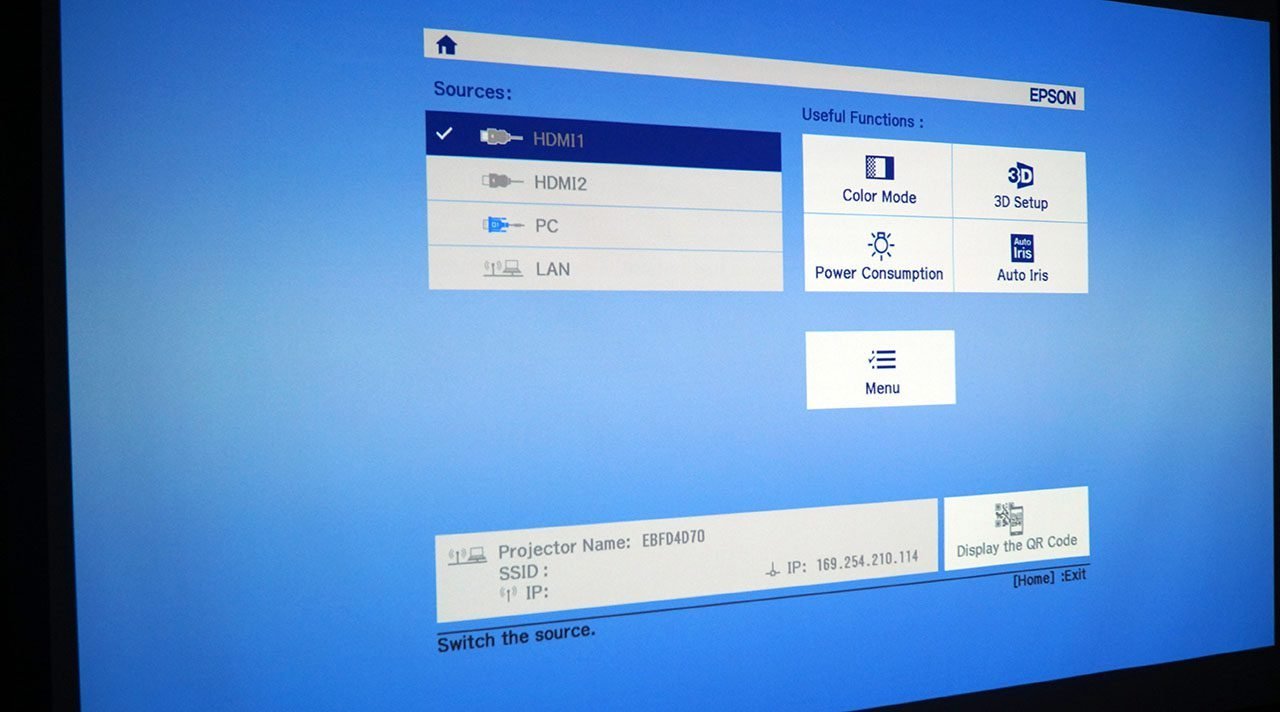The width and height of the screenshot is (1280, 712).
Task: Click the HDMI1 connector icon
Action: pyautogui.click(x=501, y=137)
